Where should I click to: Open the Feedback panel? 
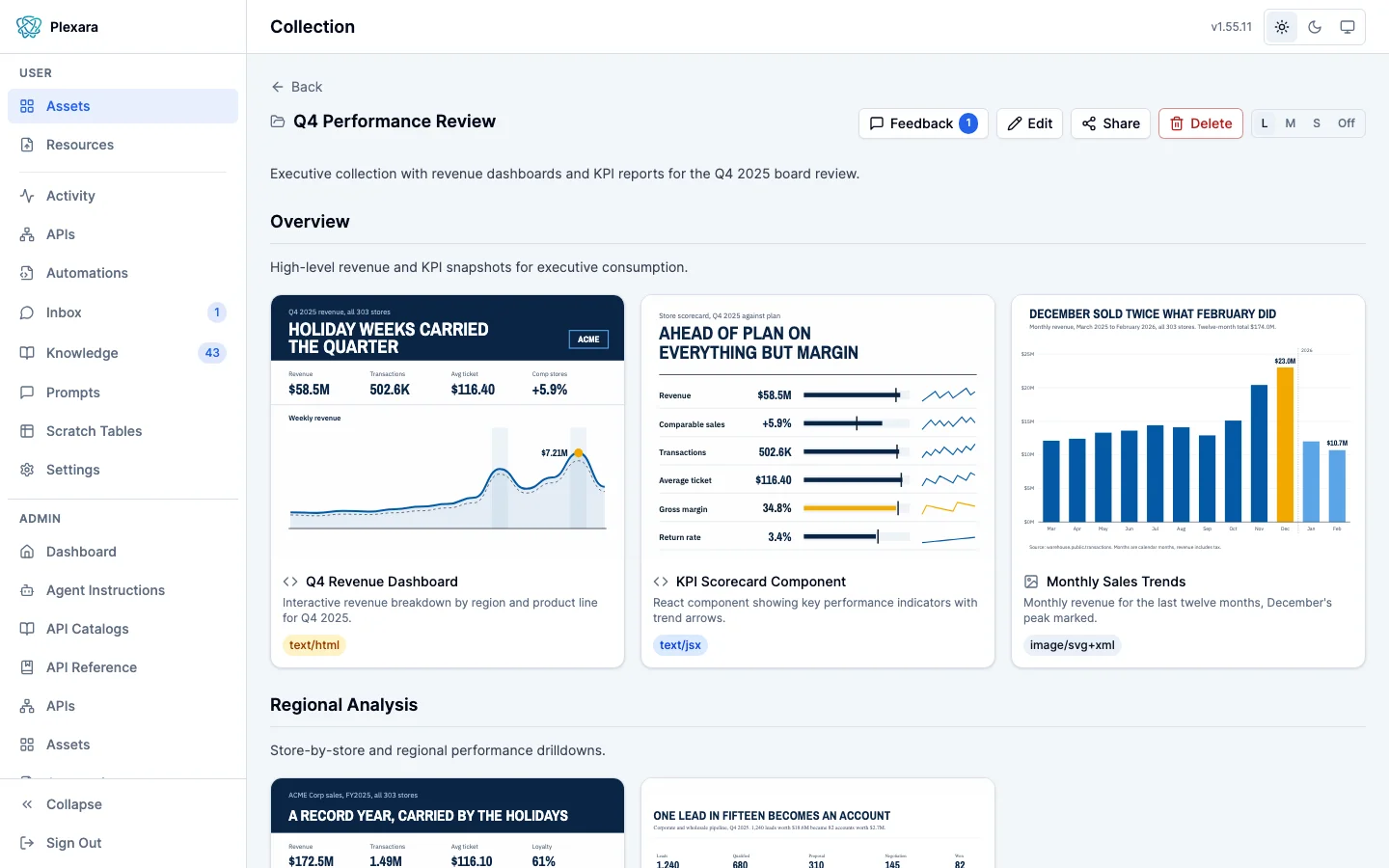point(923,123)
